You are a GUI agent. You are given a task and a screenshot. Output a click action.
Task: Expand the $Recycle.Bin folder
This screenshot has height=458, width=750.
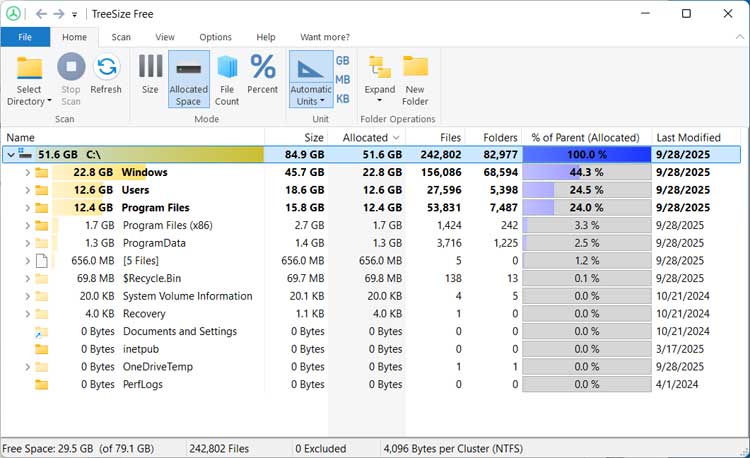[27, 279]
